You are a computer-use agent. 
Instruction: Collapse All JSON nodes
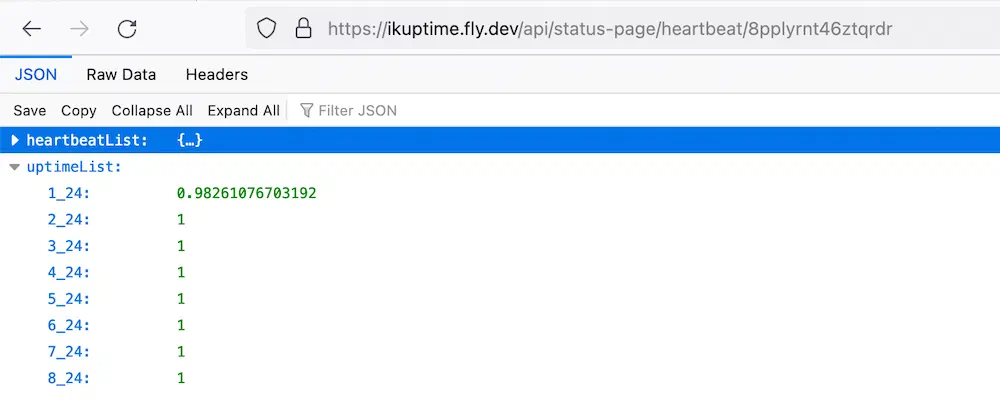(152, 110)
